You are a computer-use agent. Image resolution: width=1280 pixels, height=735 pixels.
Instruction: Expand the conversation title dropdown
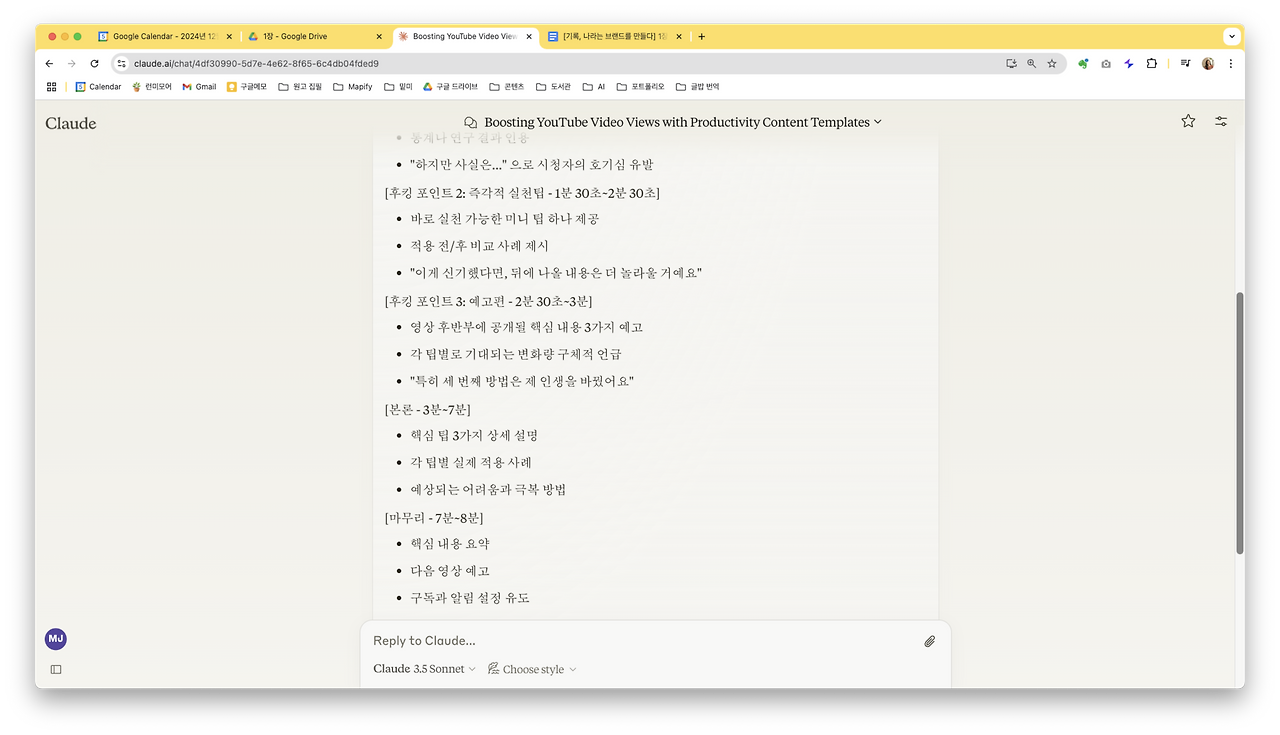pyautogui.click(x=877, y=122)
